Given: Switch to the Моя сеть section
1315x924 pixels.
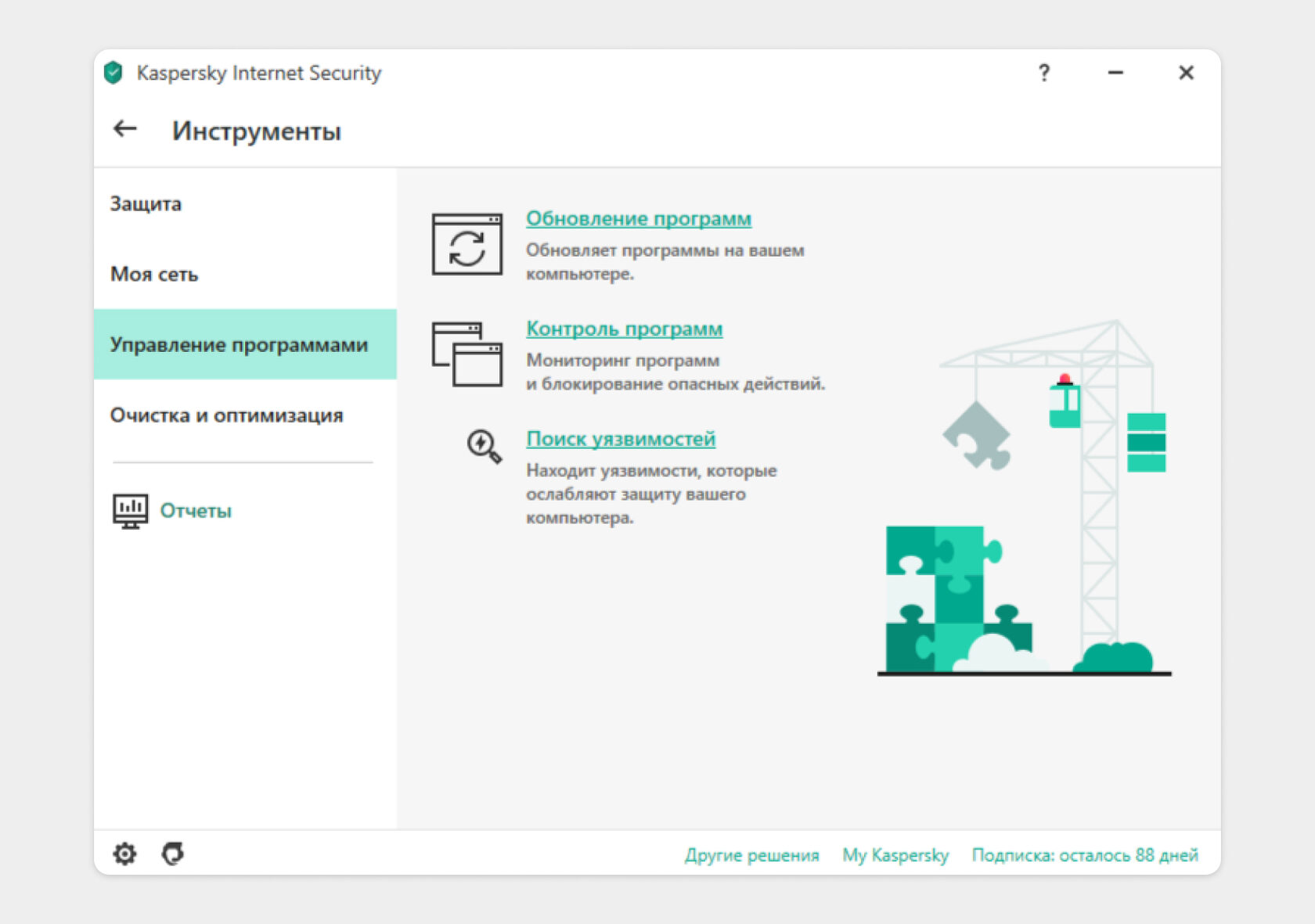Looking at the screenshot, I should tap(245, 274).
